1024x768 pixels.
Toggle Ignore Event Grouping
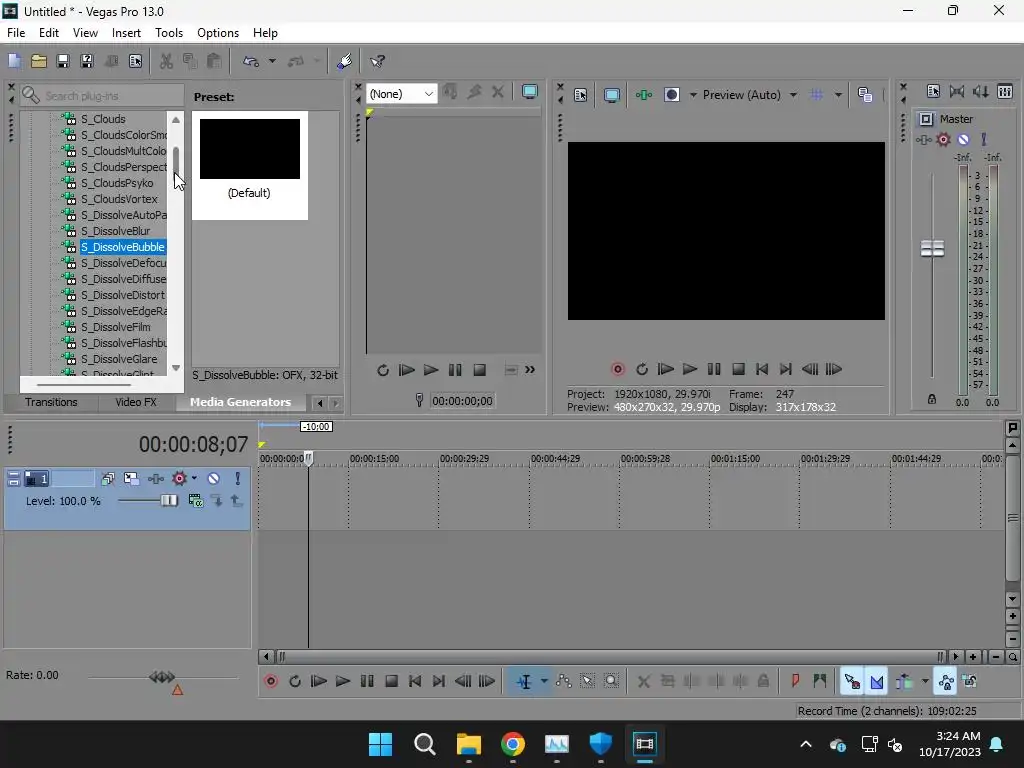pyautogui.click(x=970, y=682)
